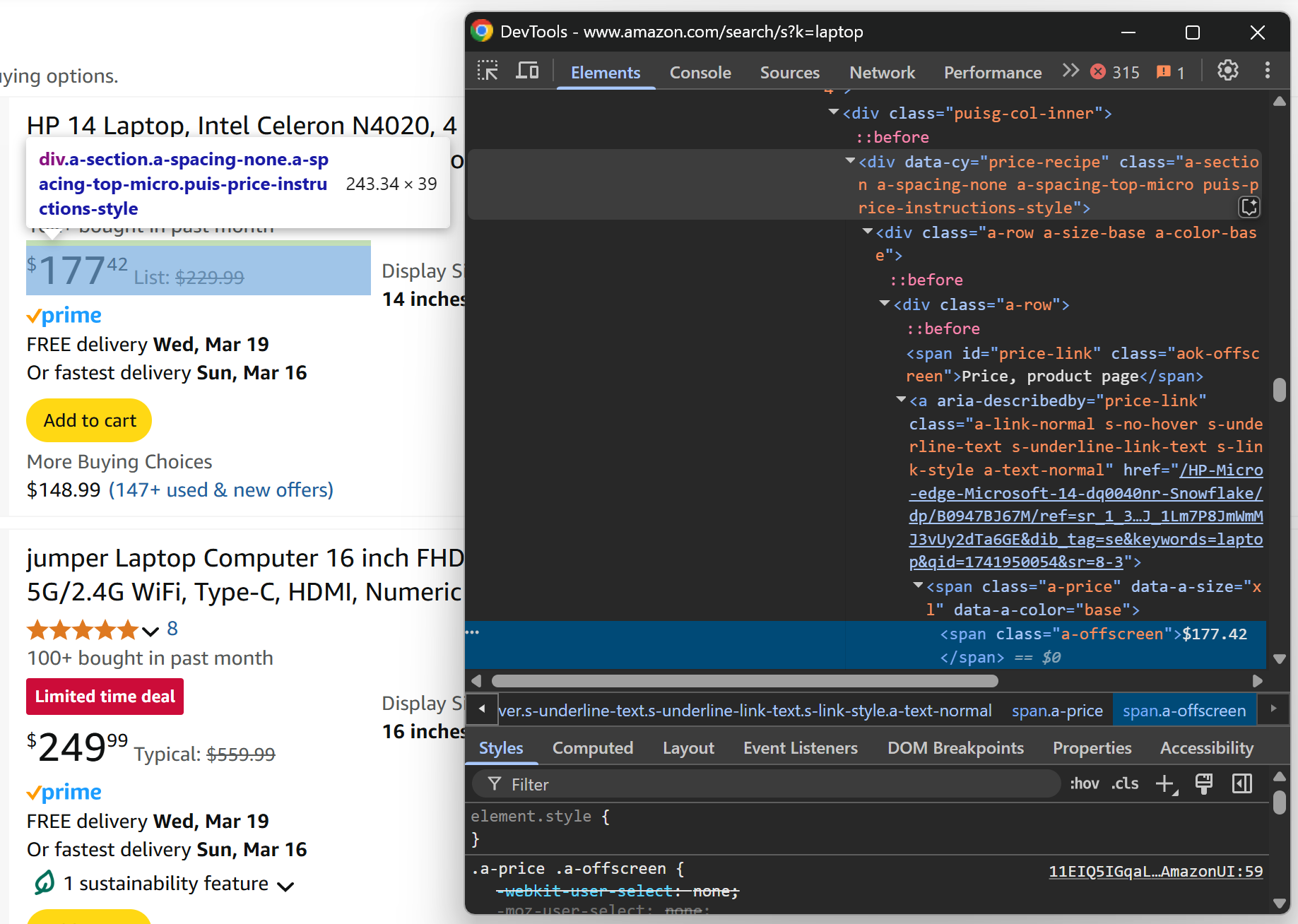The image size is (1298, 924).
Task: Toggle computed styles sidebar icon
Action: click(1241, 784)
